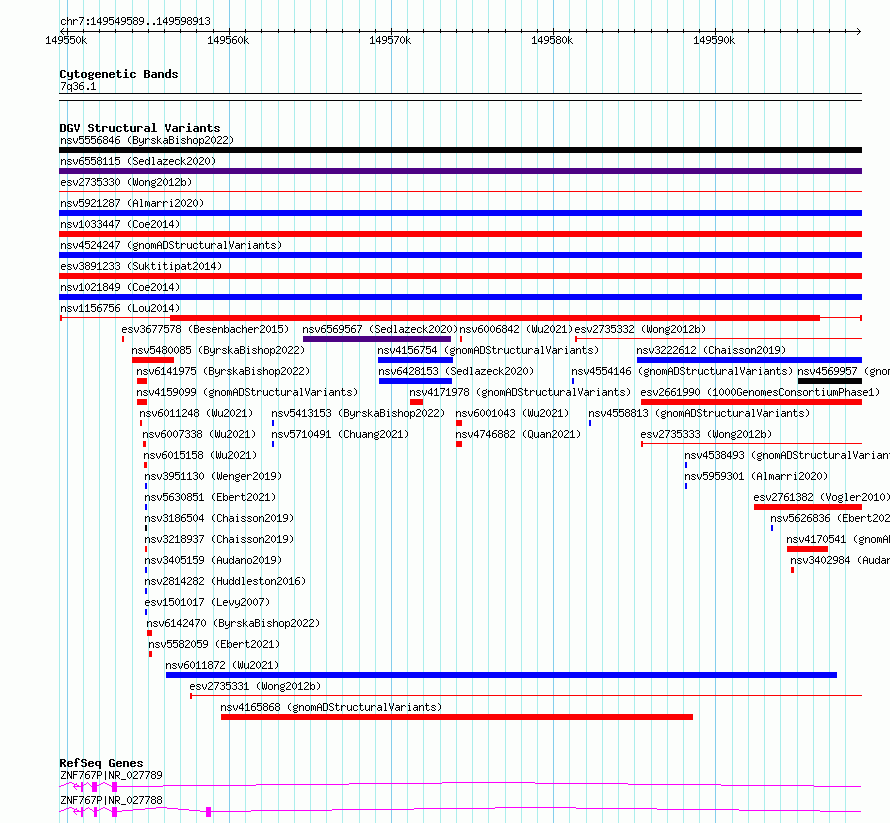Viewport: 890px width, 823px height.
Task: Click the nsv5556846 (ByrskaBishop2022) variant label
Action: tap(147, 140)
